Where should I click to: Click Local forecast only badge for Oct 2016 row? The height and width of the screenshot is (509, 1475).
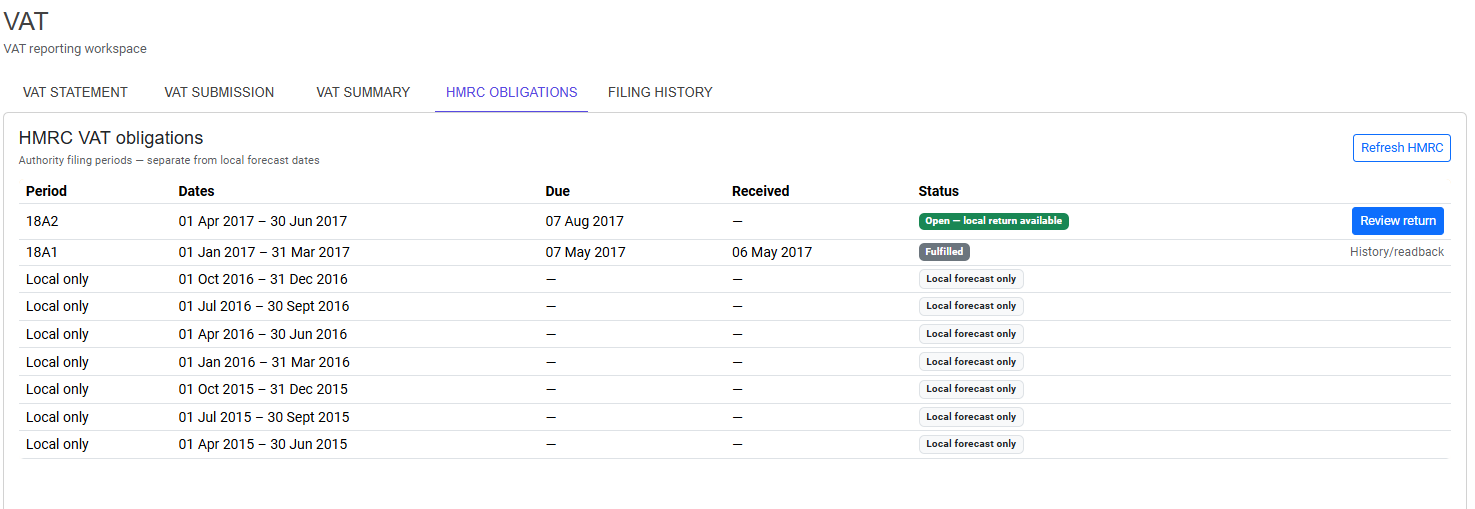971,279
